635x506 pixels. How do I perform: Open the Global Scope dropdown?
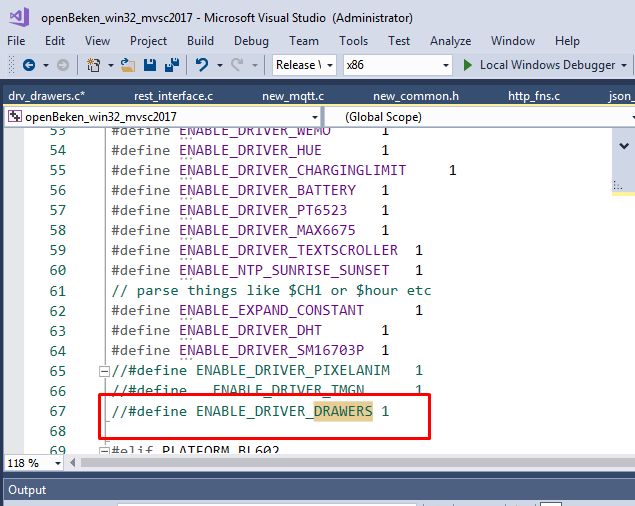coord(480,117)
